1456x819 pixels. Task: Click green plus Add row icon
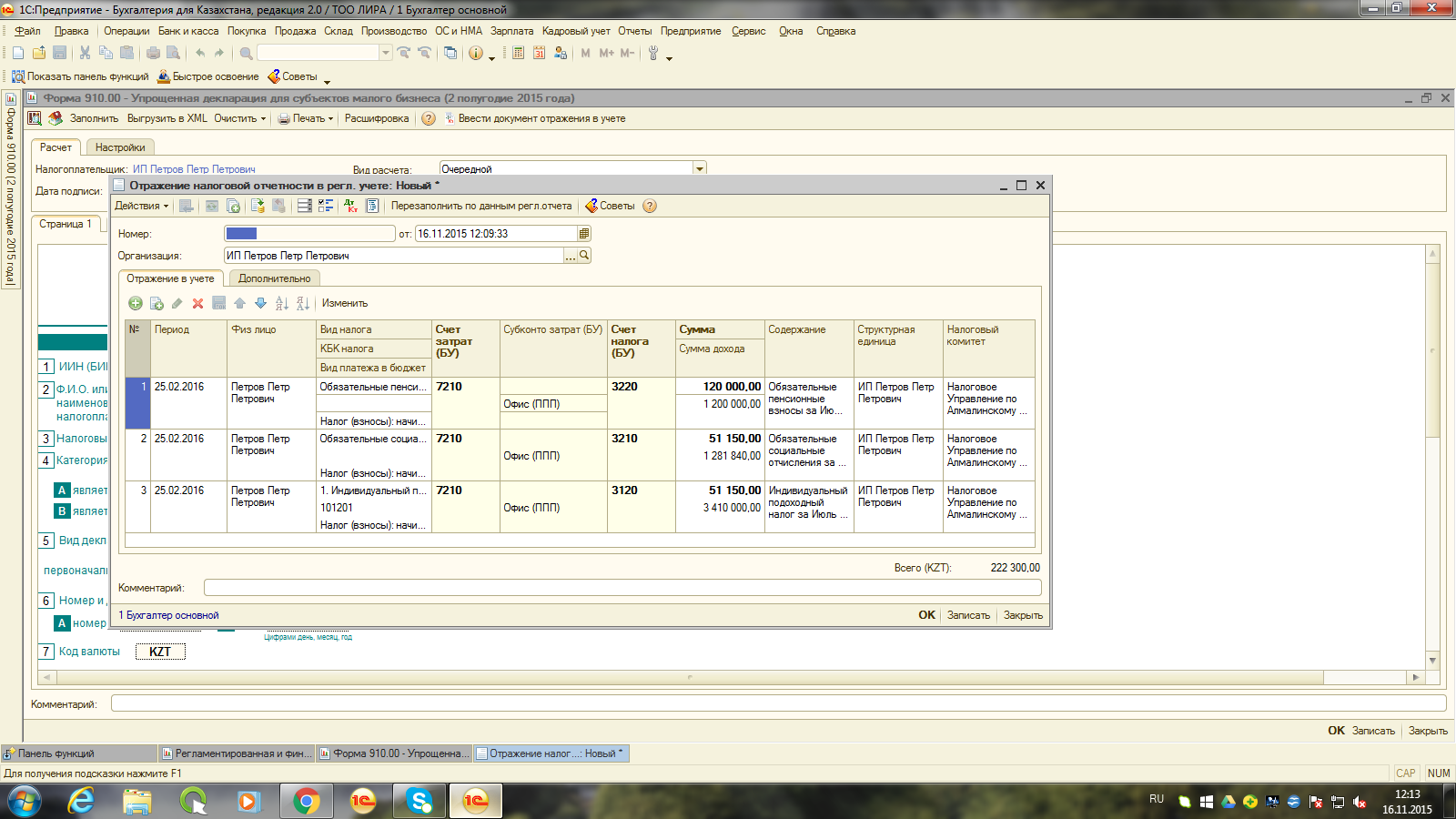[x=136, y=303]
